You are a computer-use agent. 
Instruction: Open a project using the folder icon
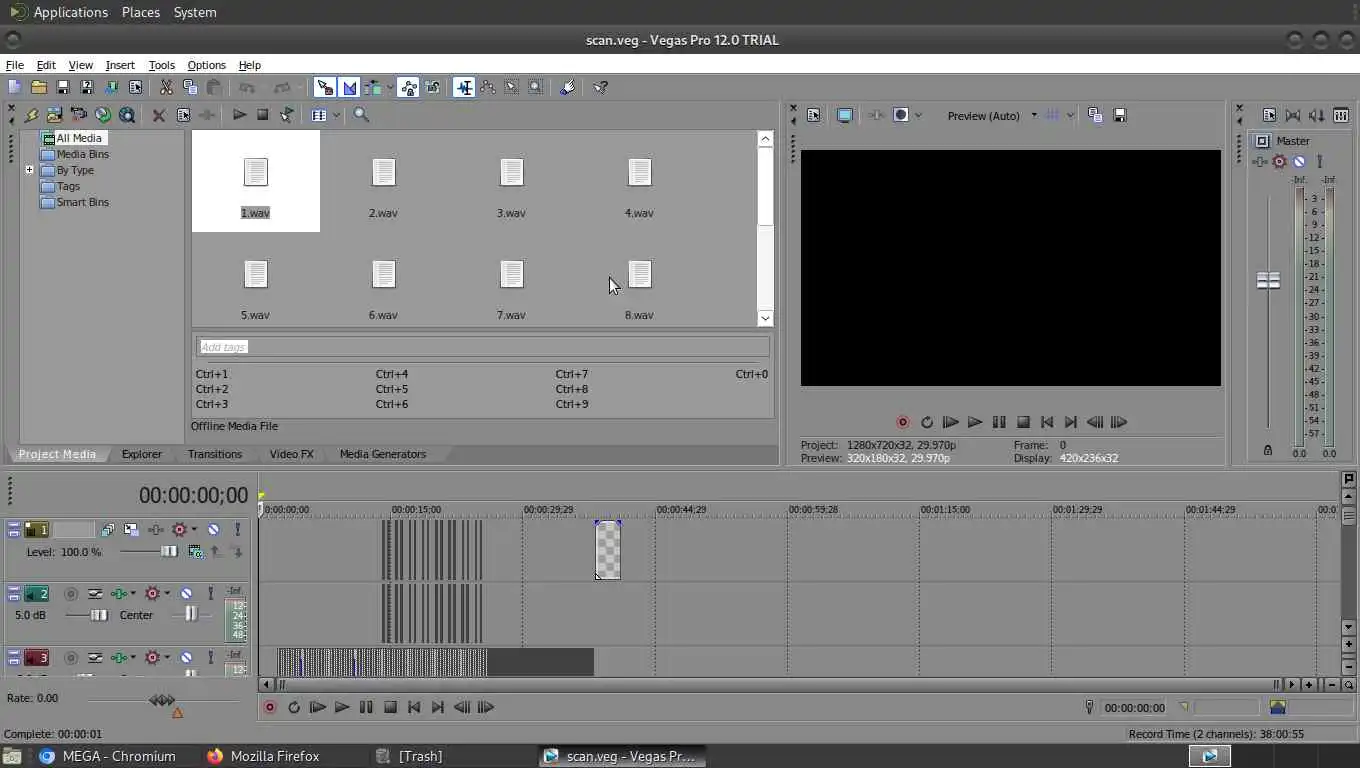(39, 87)
